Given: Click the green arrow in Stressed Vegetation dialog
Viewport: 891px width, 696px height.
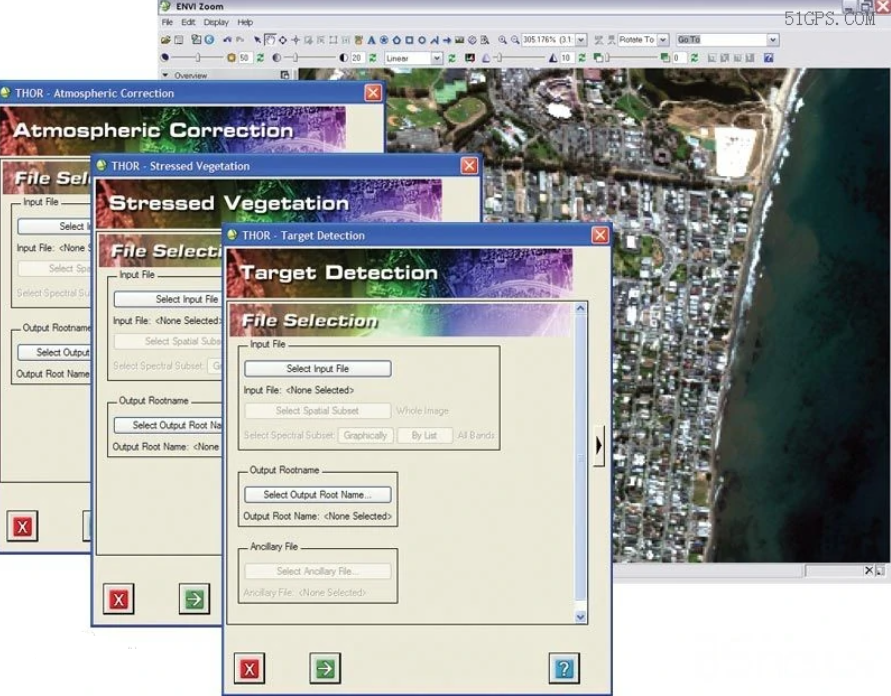Looking at the screenshot, I should 194,598.
